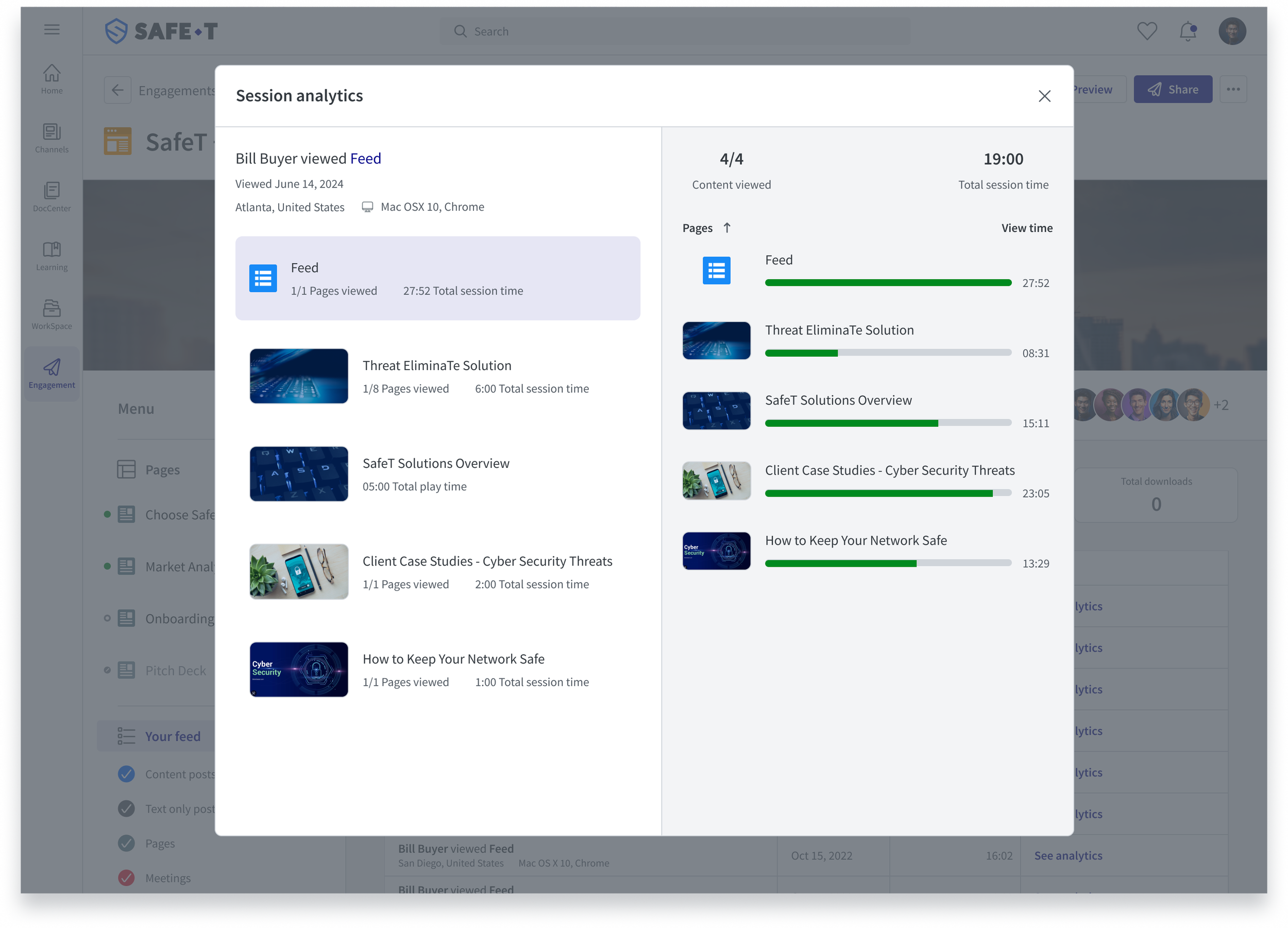The height and width of the screenshot is (928, 1288).
Task: Open the user profile avatar menu
Action: click(1232, 31)
